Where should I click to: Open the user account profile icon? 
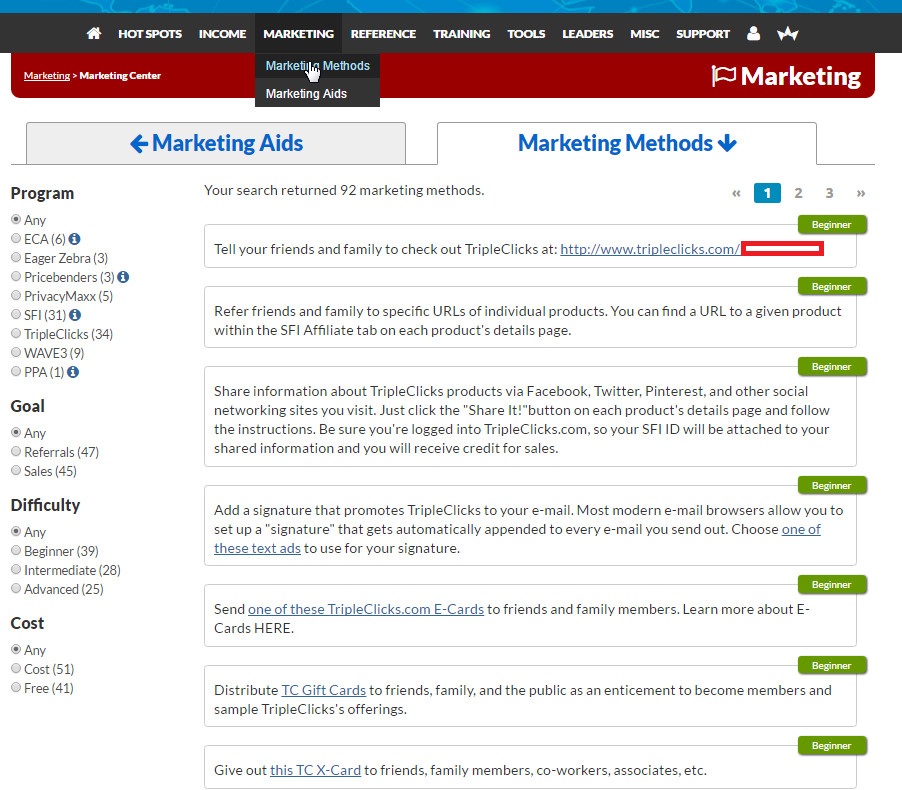(x=753, y=33)
